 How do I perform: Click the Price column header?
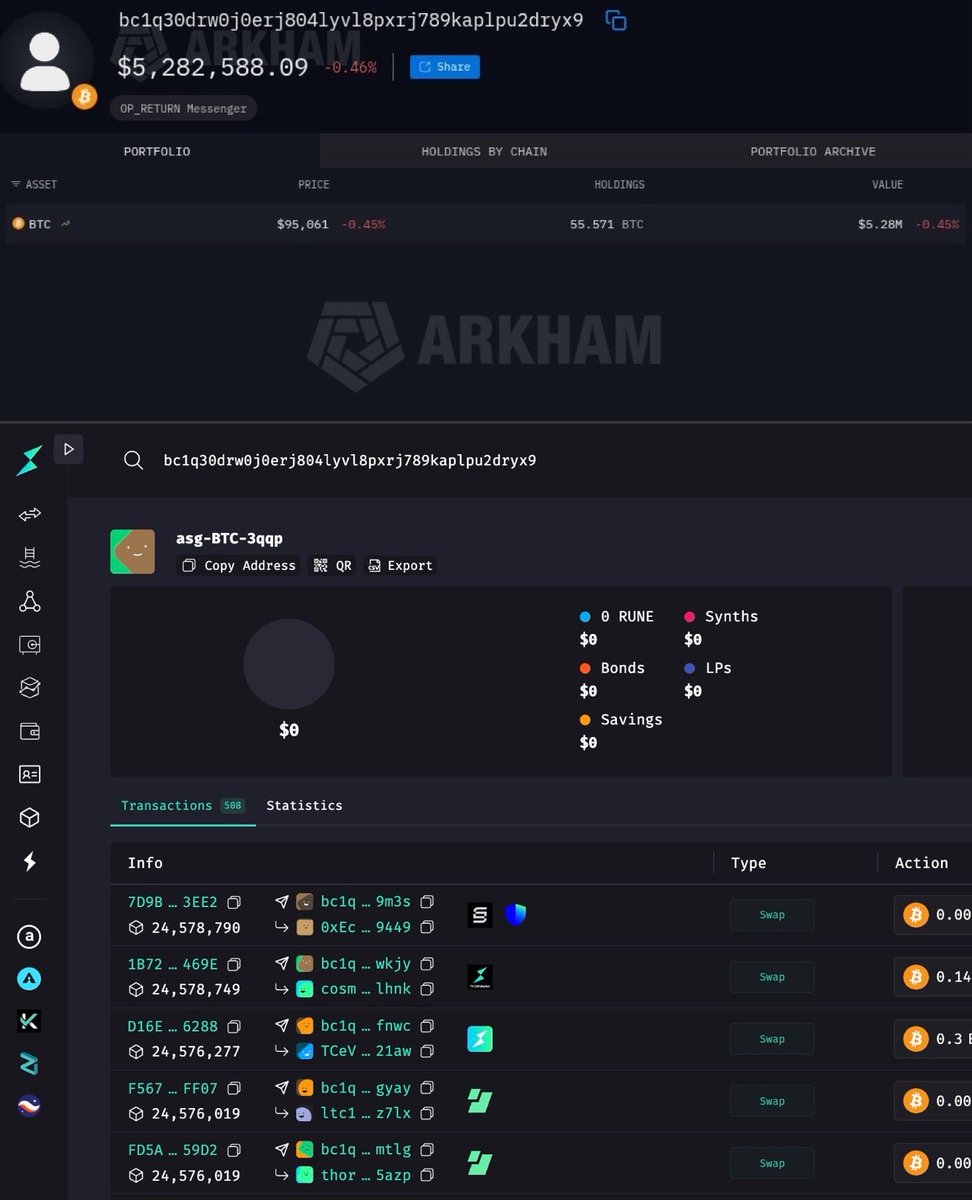(x=313, y=185)
